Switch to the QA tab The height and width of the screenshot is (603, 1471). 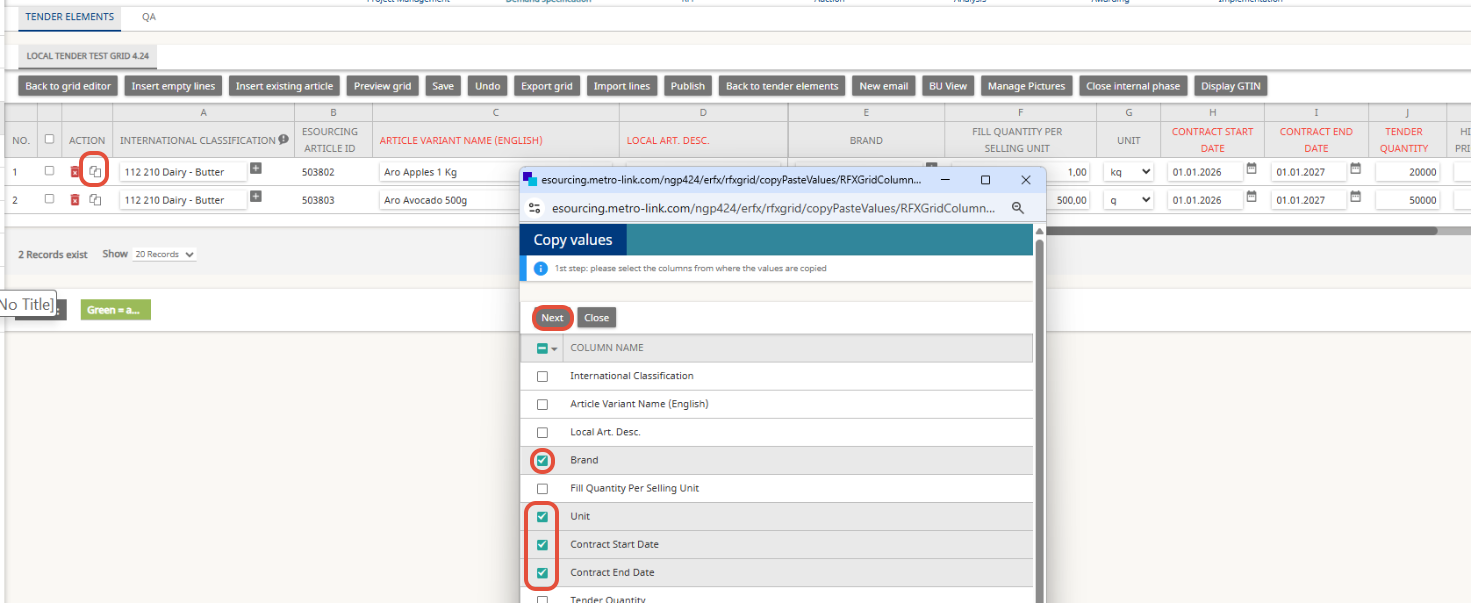coord(149,17)
